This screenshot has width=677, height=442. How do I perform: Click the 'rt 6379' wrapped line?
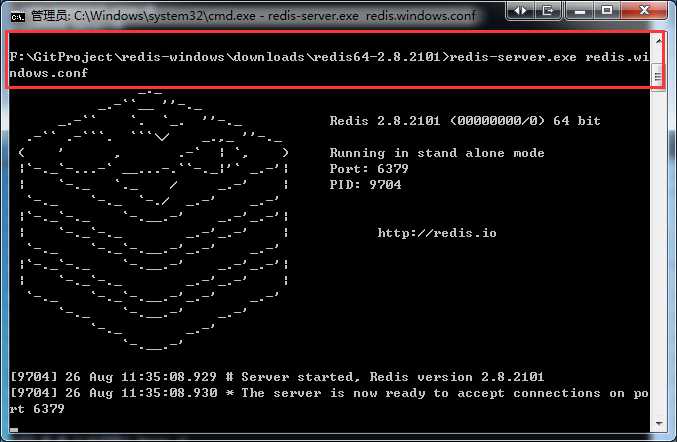click(x=37, y=409)
